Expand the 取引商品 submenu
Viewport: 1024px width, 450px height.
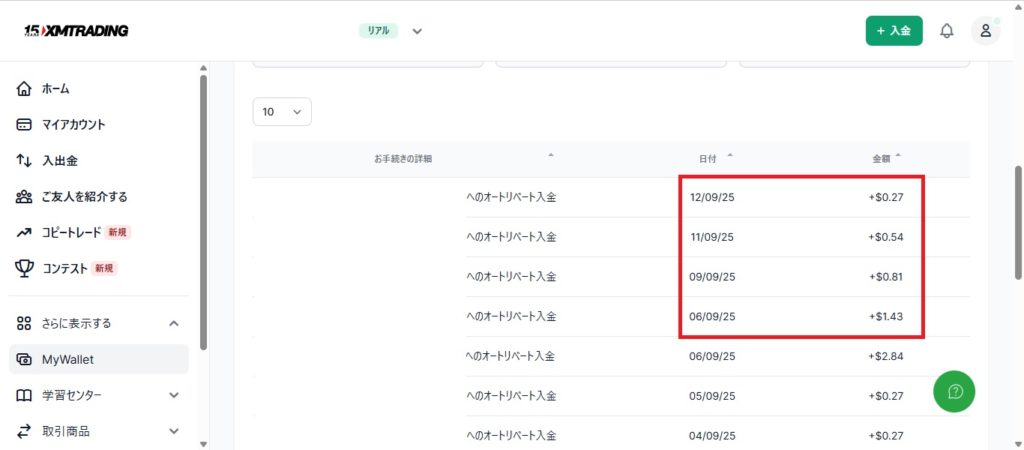pyautogui.click(x=174, y=432)
